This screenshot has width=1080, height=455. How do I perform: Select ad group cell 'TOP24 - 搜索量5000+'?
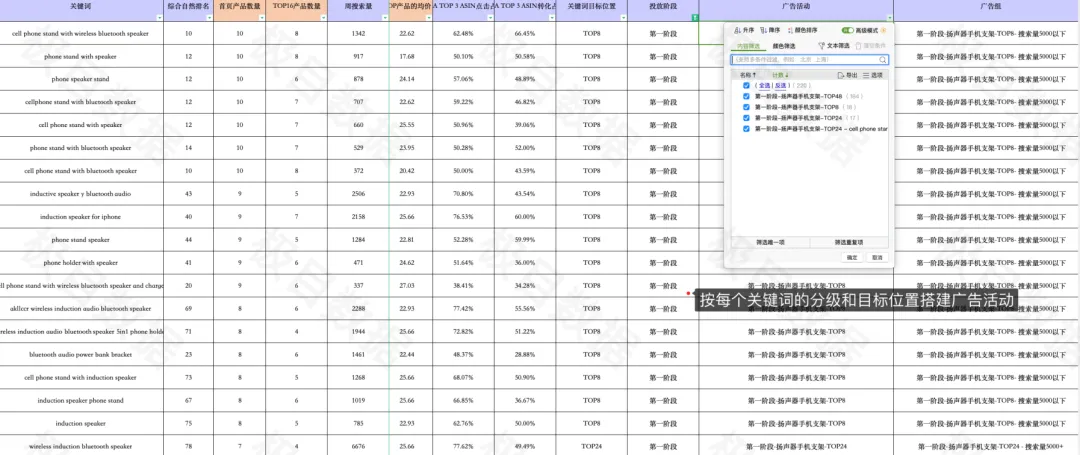click(986, 447)
